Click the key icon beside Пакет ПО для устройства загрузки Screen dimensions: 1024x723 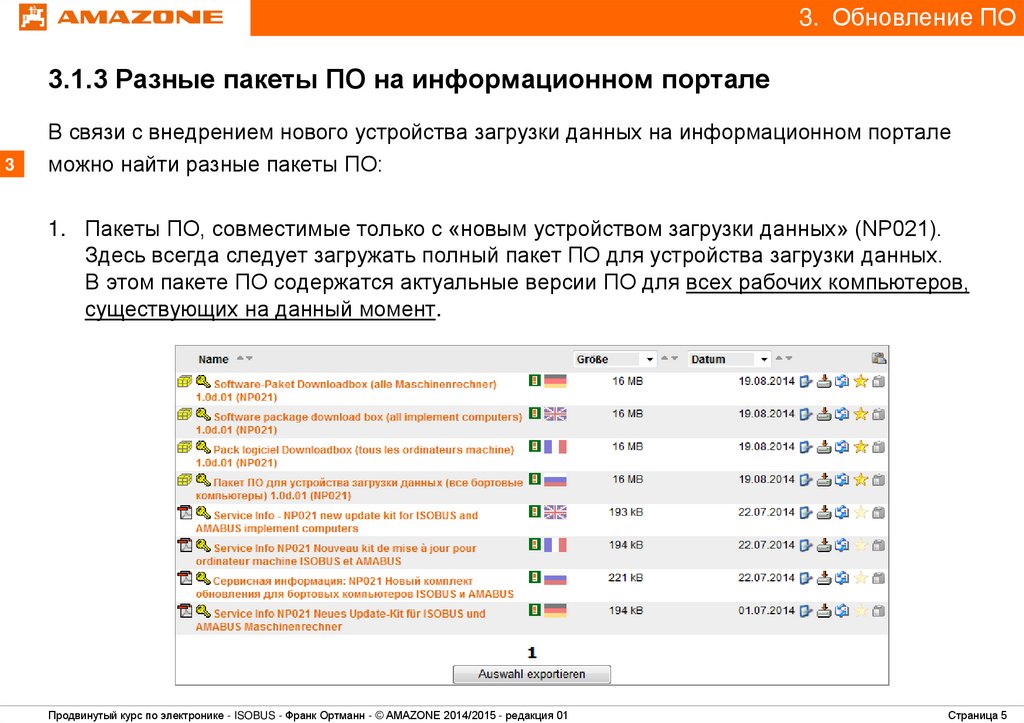point(203,480)
